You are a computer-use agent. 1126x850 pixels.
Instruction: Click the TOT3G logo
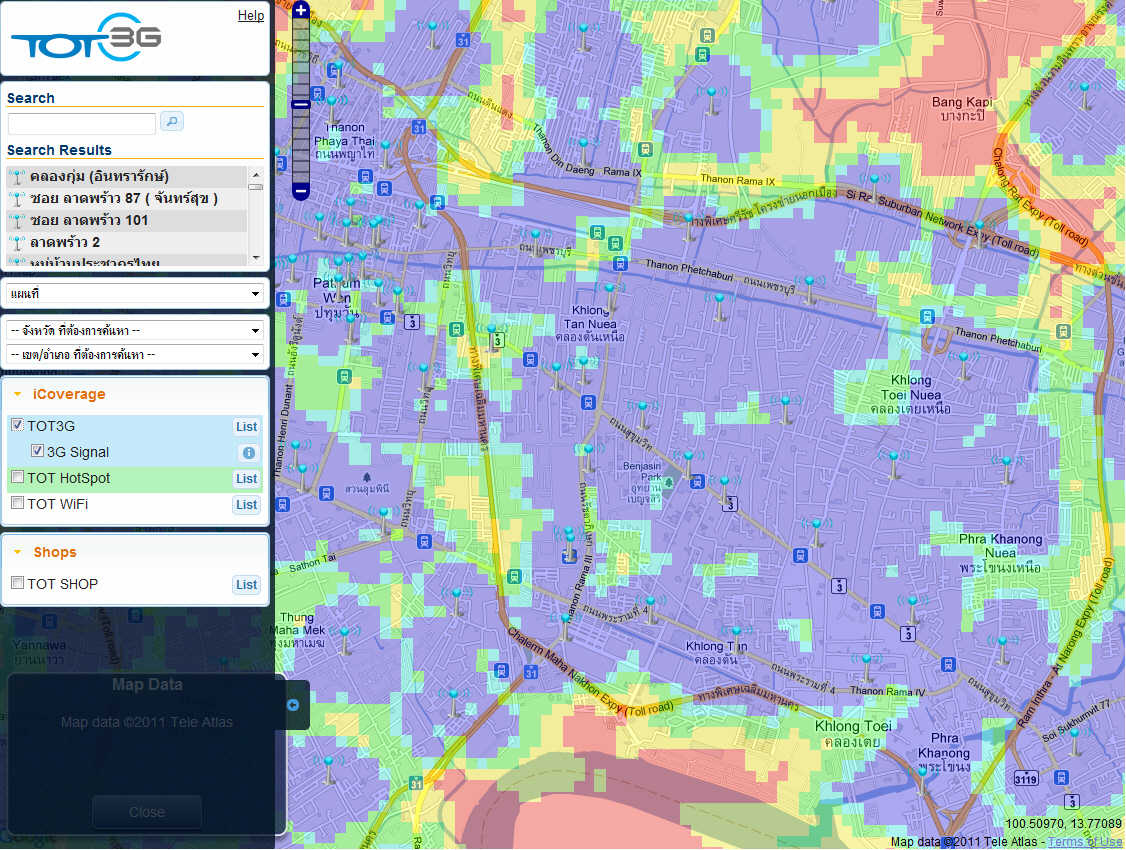point(86,39)
